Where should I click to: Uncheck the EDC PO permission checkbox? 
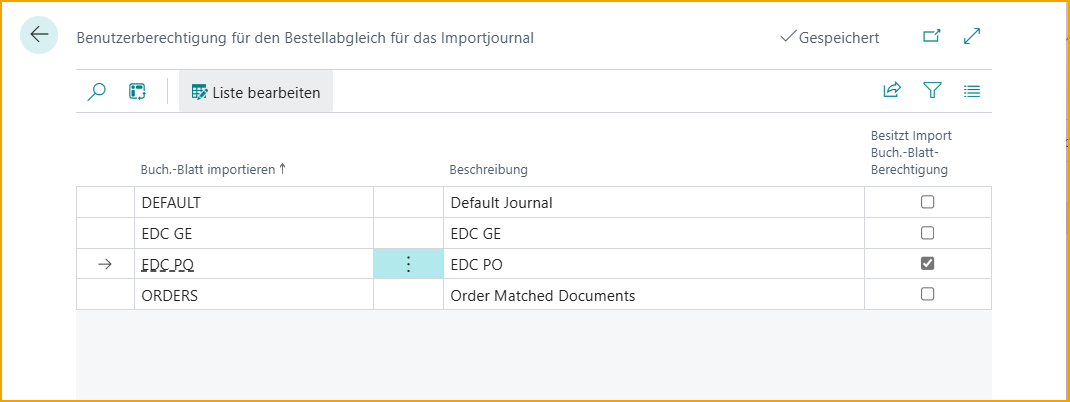928,264
